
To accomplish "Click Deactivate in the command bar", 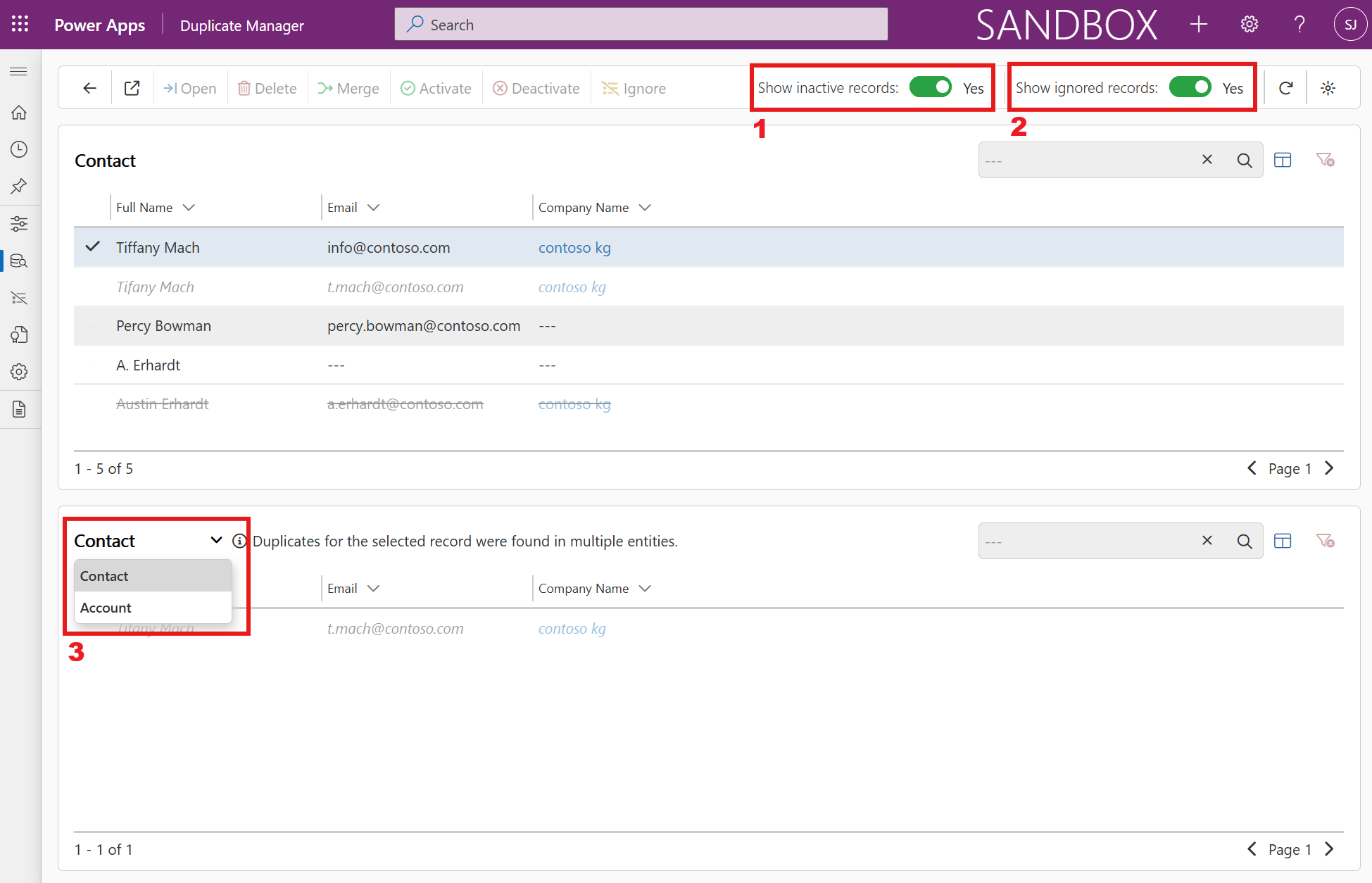I will pyautogui.click(x=536, y=88).
